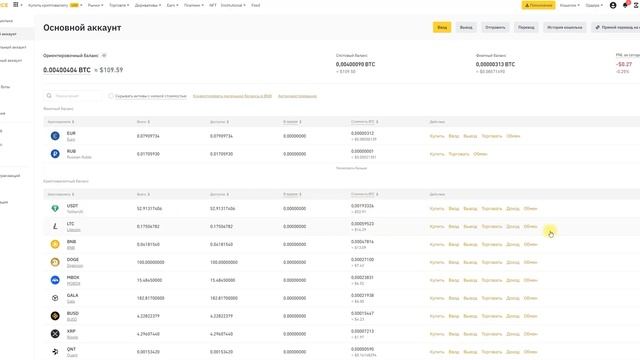640x360 pixels.
Task: Click the GALA coin icon
Action: point(55,298)
